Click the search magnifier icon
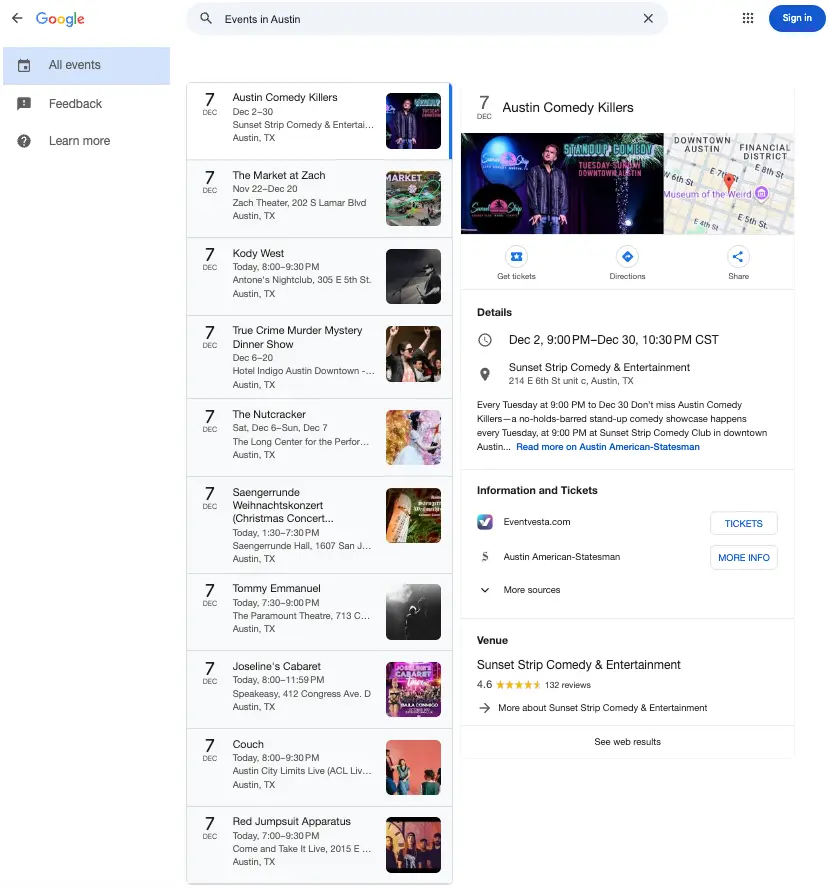 point(206,18)
